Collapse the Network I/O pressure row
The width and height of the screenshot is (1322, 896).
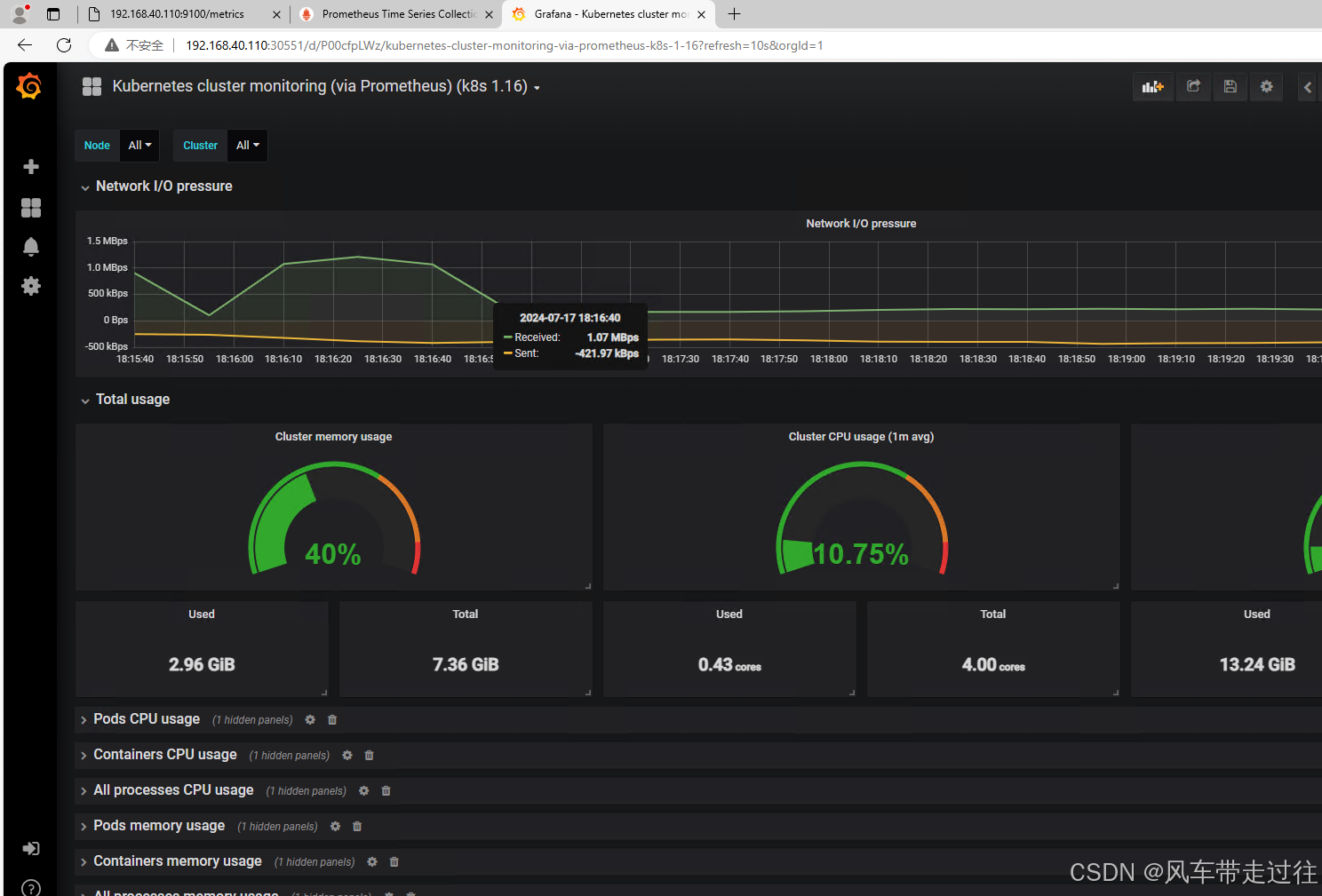click(x=85, y=187)
